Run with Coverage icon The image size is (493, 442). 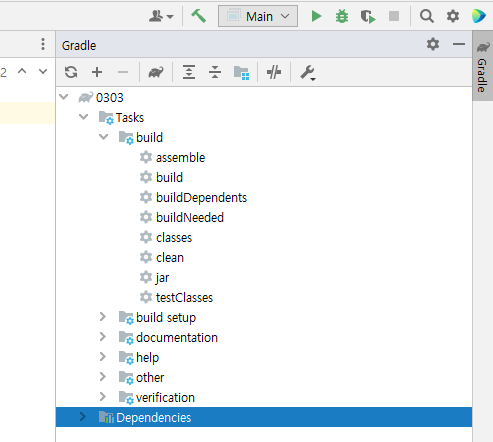368,16
